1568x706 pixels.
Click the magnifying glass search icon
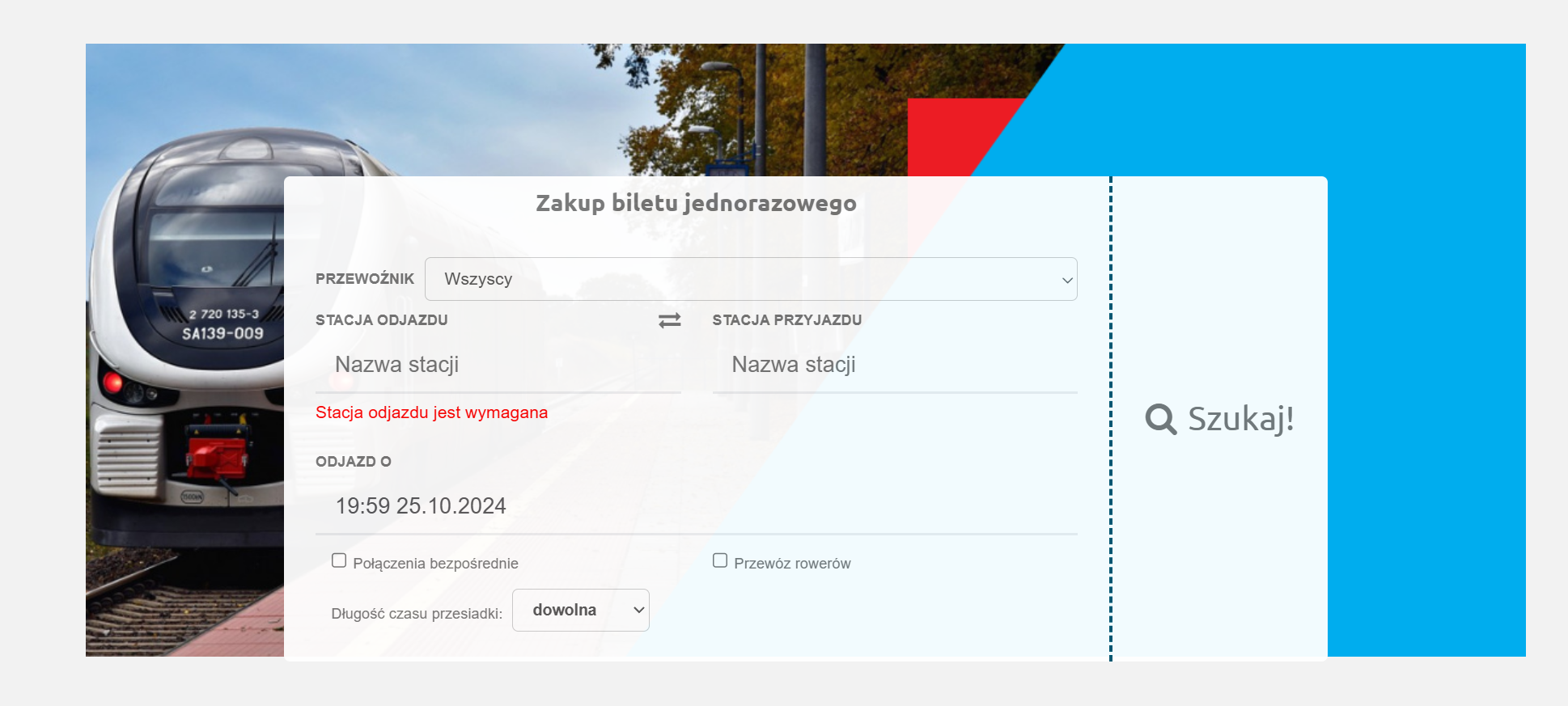[1160, 419]
